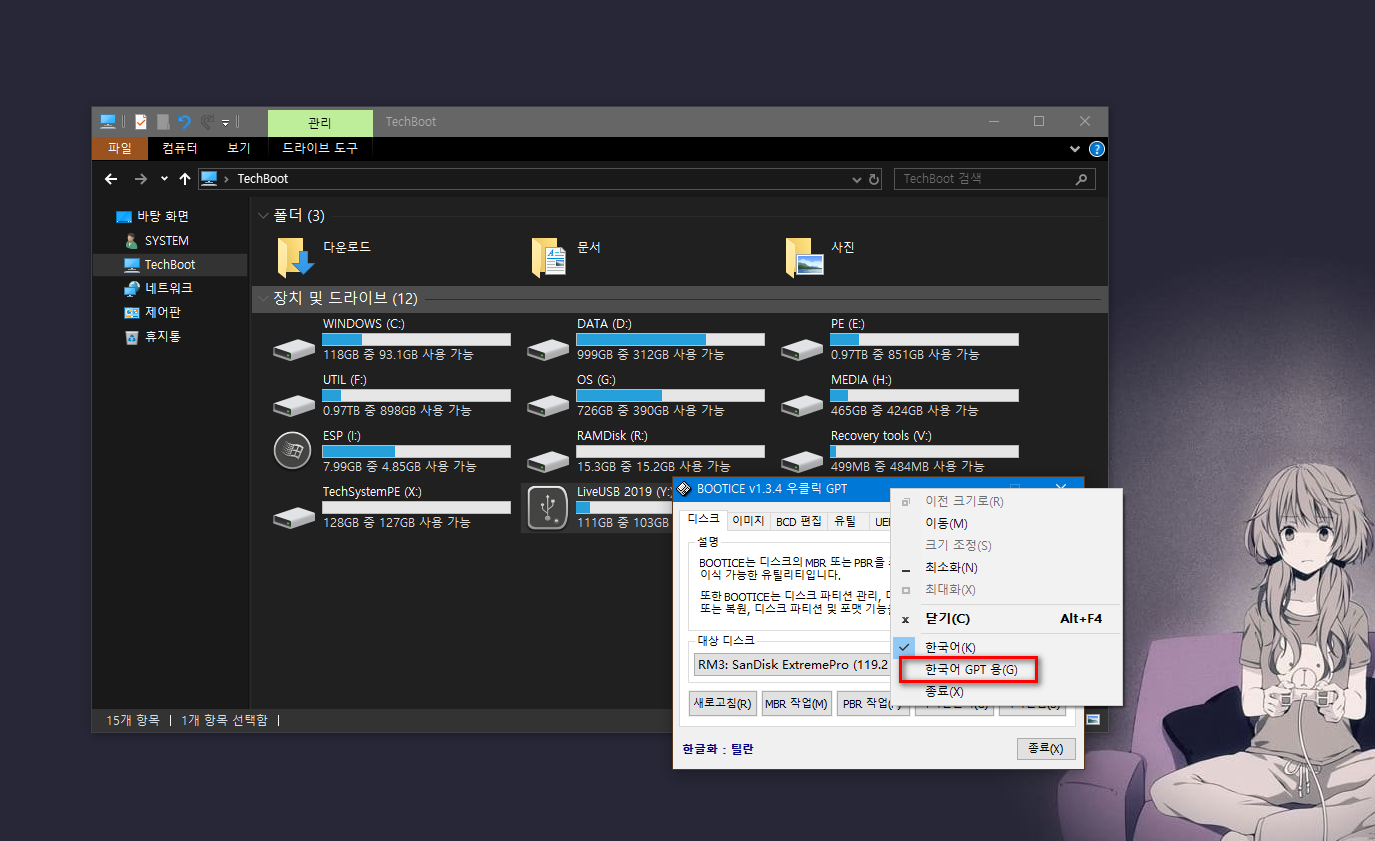The width and height of the screenshot is (1375, 841).
Task: Select the Recovery tools (V:) drive icon
Action: tap(802, 461)
